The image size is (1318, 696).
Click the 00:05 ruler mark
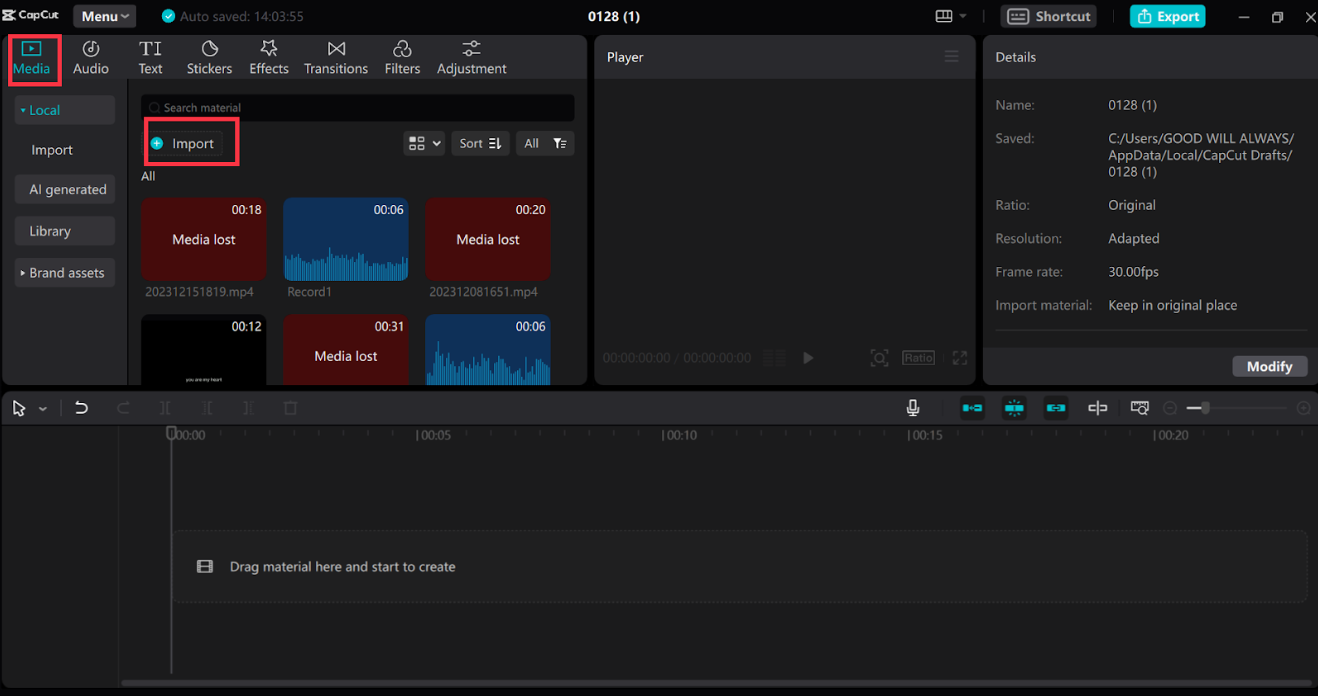434,435
